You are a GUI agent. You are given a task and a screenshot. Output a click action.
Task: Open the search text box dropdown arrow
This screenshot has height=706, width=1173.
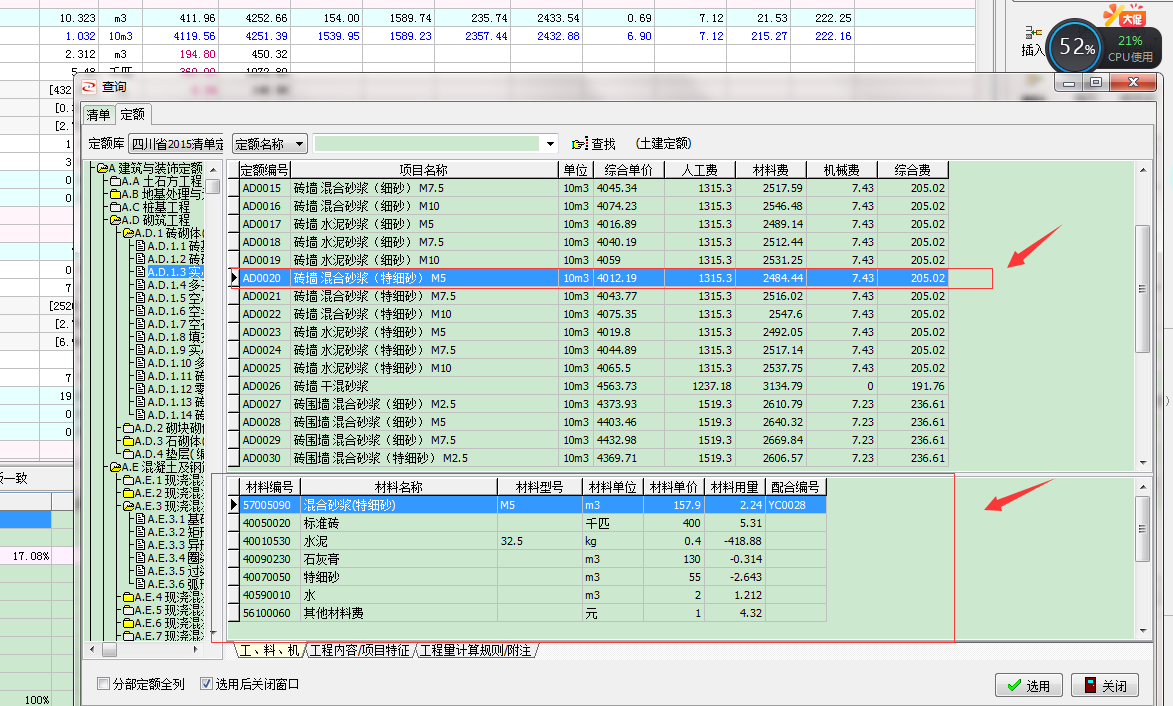(551, 144)
